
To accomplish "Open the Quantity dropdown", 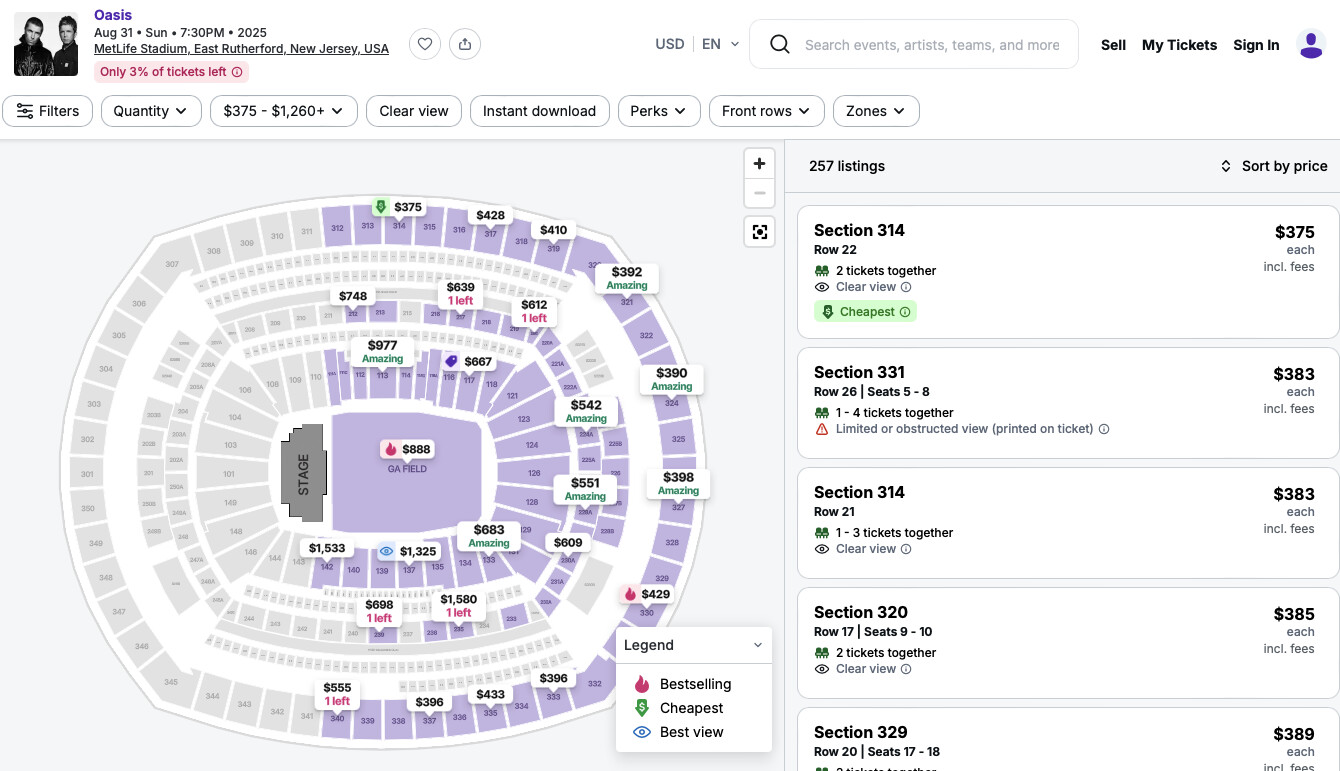I will pyautogui.click(x=151, y=111).
